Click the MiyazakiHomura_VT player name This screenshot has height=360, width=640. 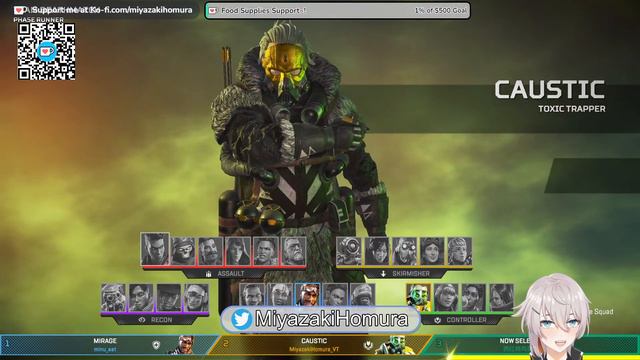(x=314, y=349)
